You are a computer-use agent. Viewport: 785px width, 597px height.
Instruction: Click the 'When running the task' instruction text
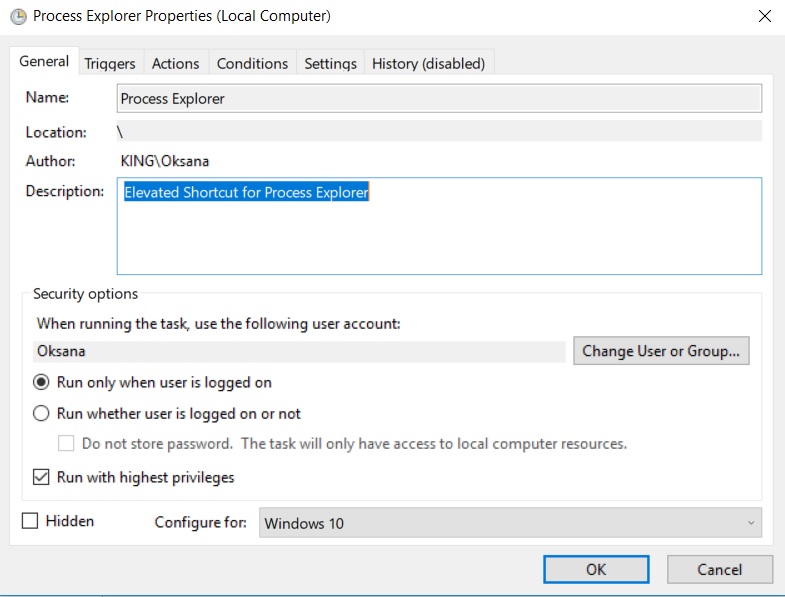[219, 324]
